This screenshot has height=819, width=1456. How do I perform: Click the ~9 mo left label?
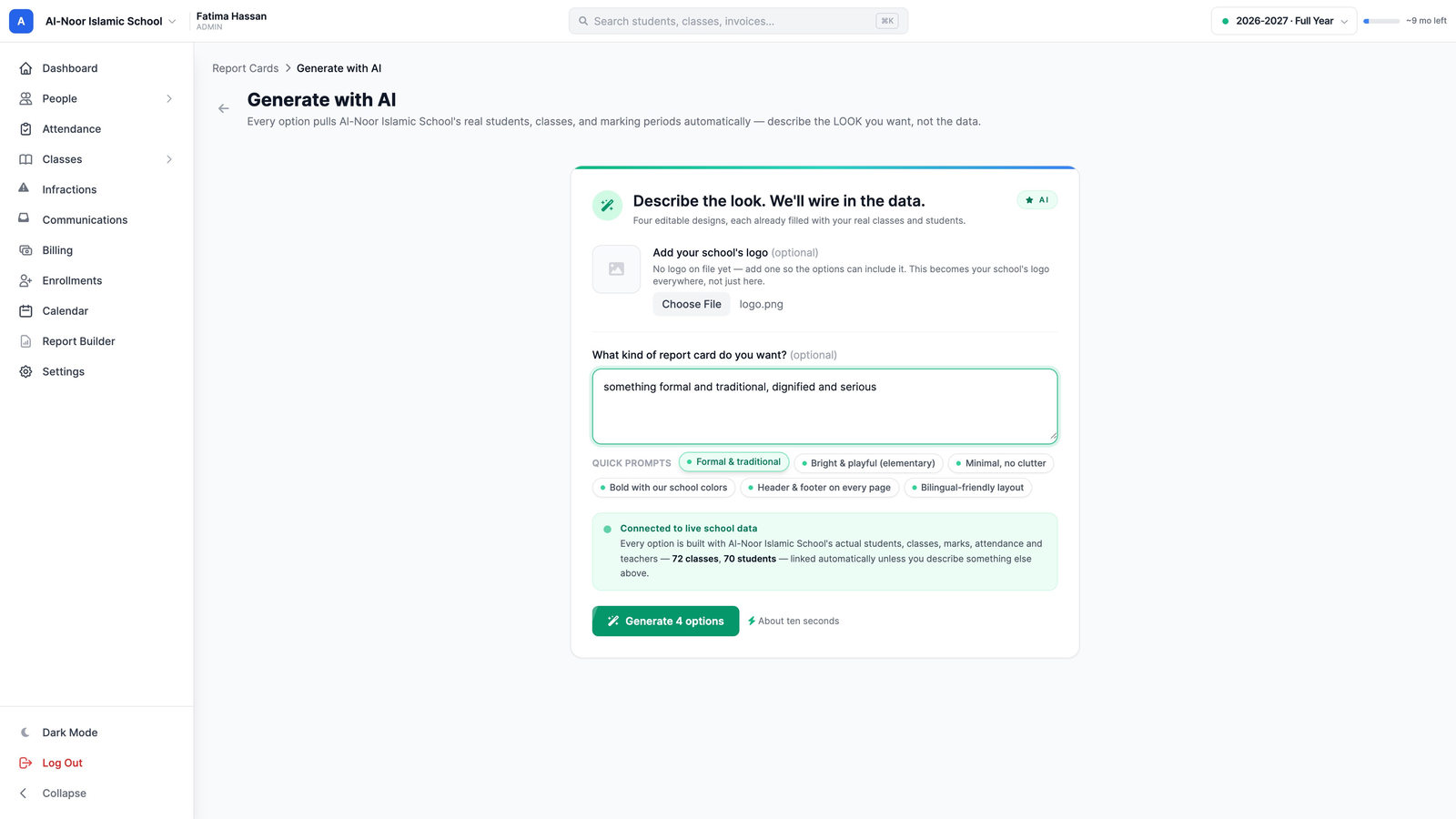click(x=1426, y=21)
